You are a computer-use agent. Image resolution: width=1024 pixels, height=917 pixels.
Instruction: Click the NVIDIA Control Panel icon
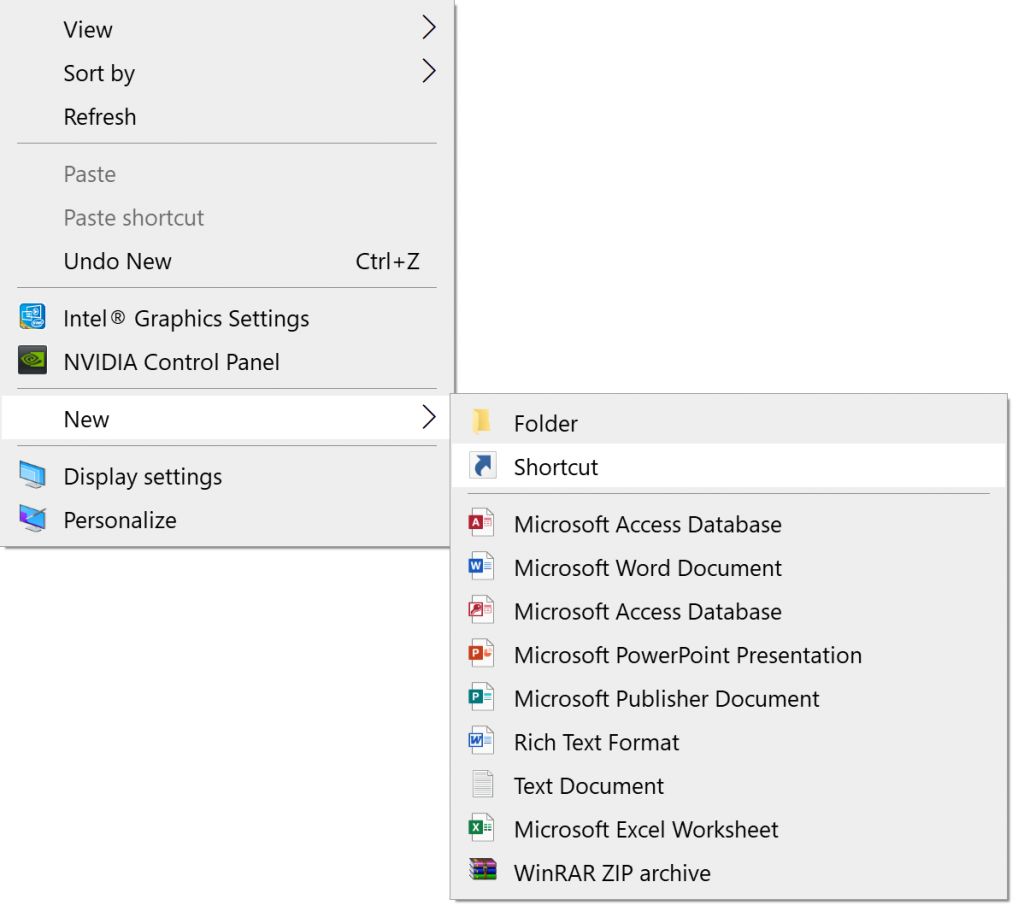point(32,361)
